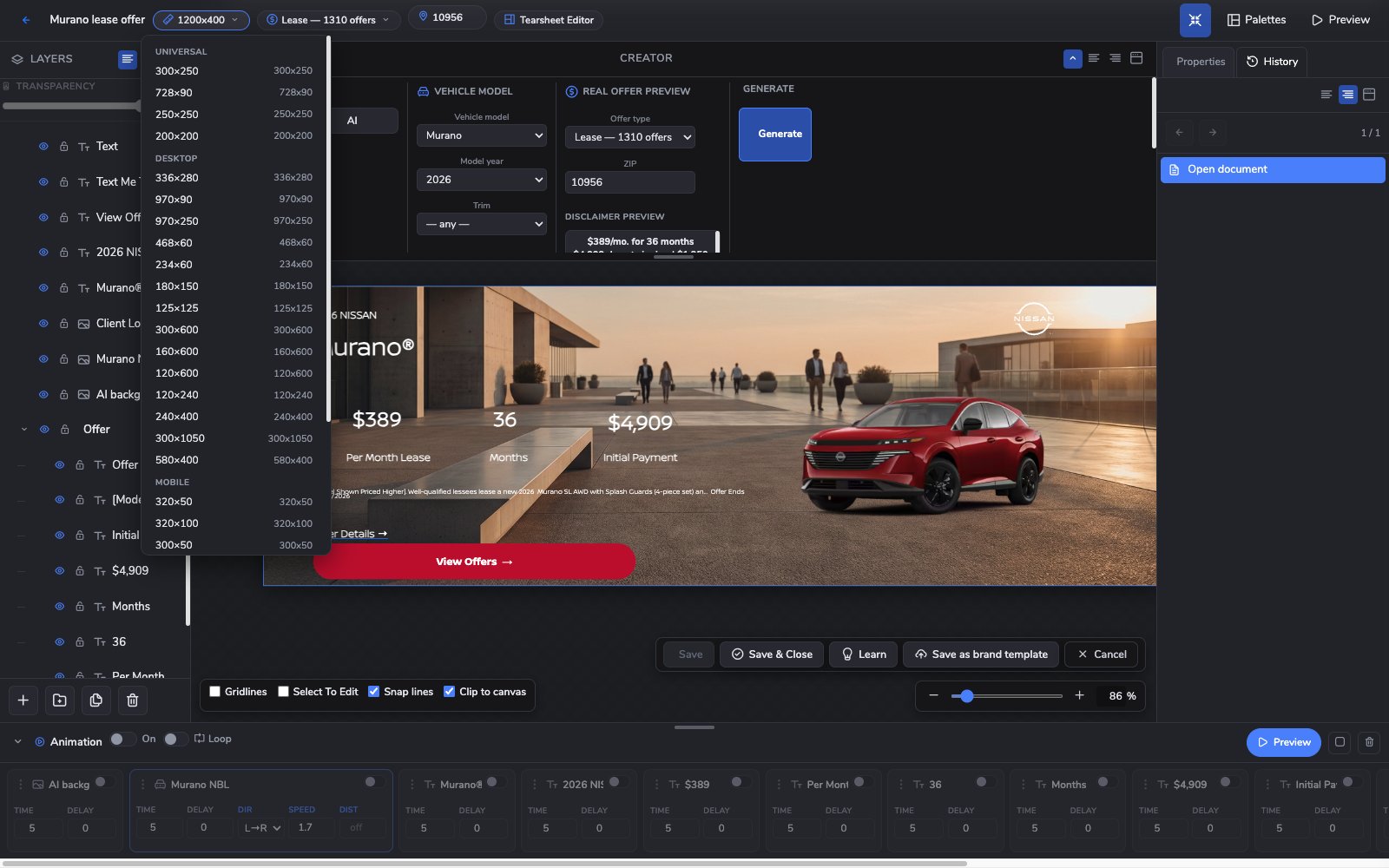The image size is (1389, 868).
Task: Select the 320x50 mobile size
Action: [234, 502]
